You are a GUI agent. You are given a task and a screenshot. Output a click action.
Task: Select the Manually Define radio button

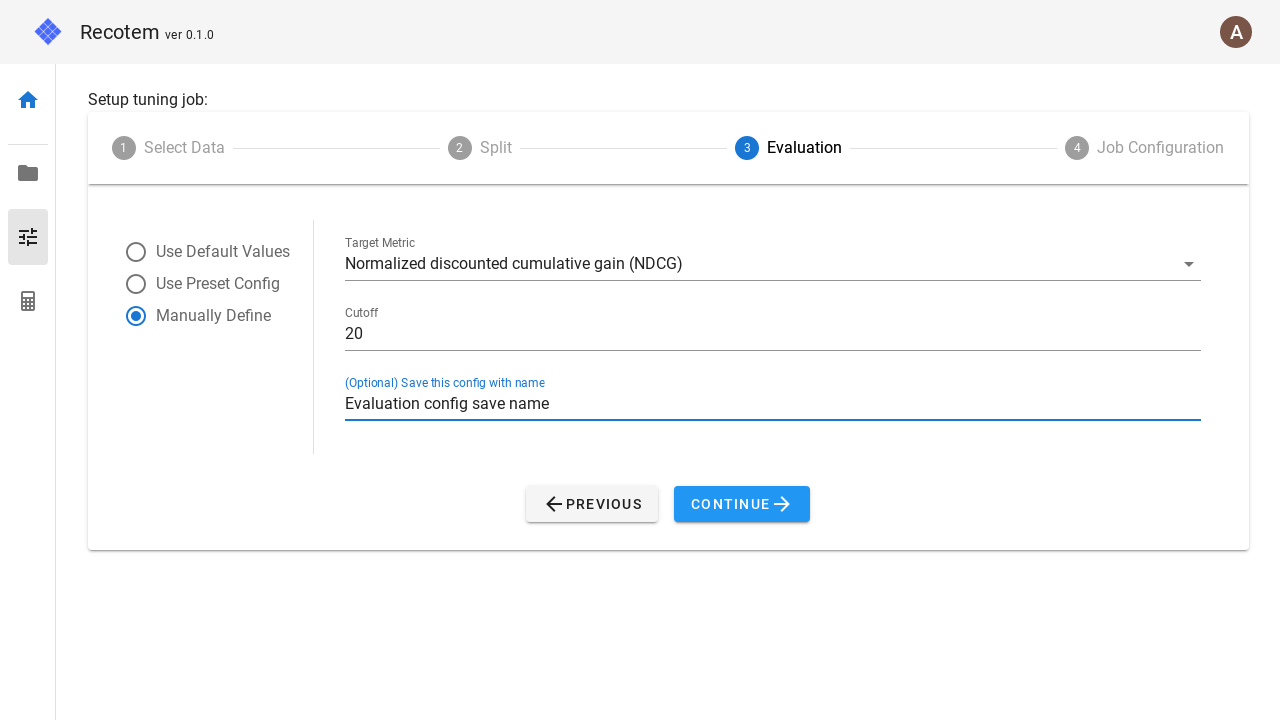tap(136, 316)
